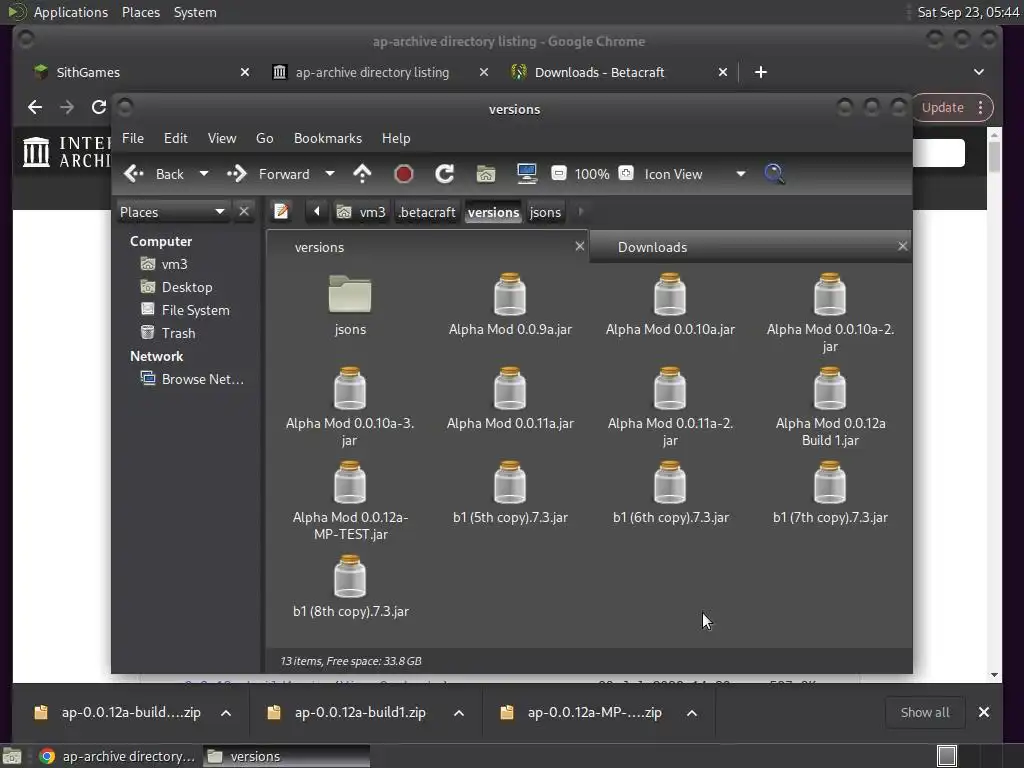Switch to Downloads - Betacraft Chrome tab
The width and height of the screenshot is (1024, 768).
[619, 72]
